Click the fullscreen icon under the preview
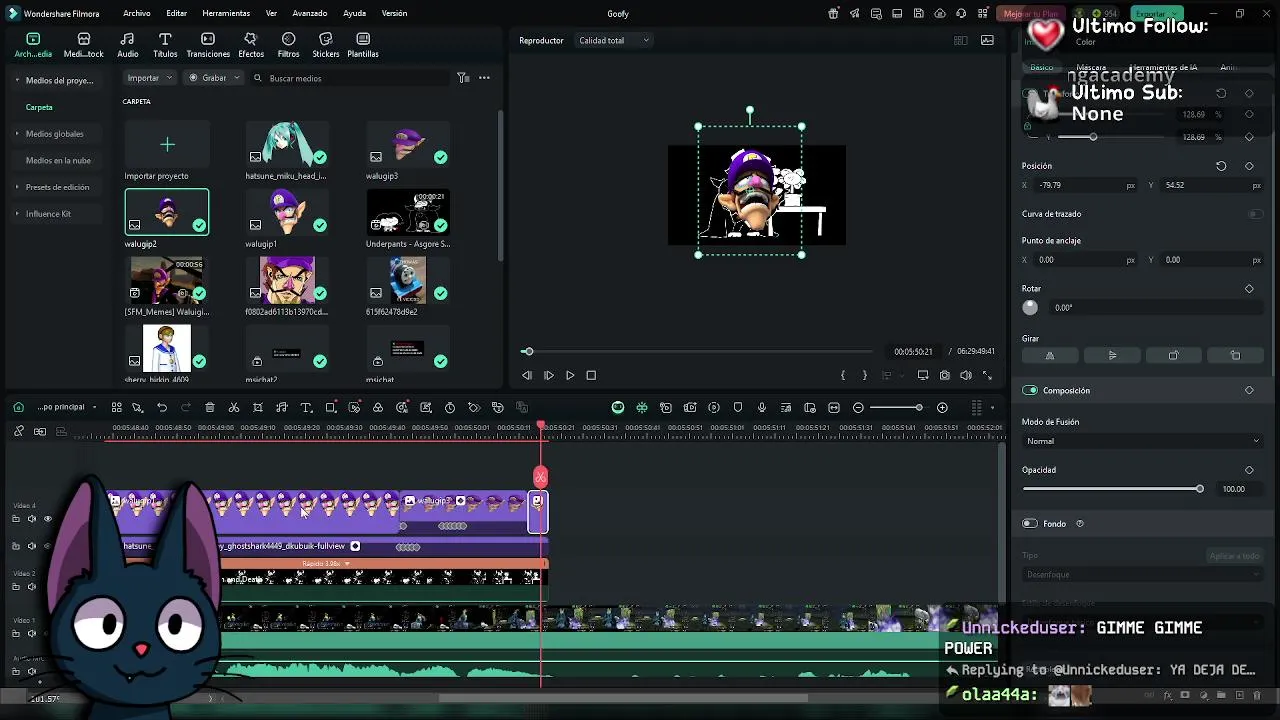 click(988, 375)
